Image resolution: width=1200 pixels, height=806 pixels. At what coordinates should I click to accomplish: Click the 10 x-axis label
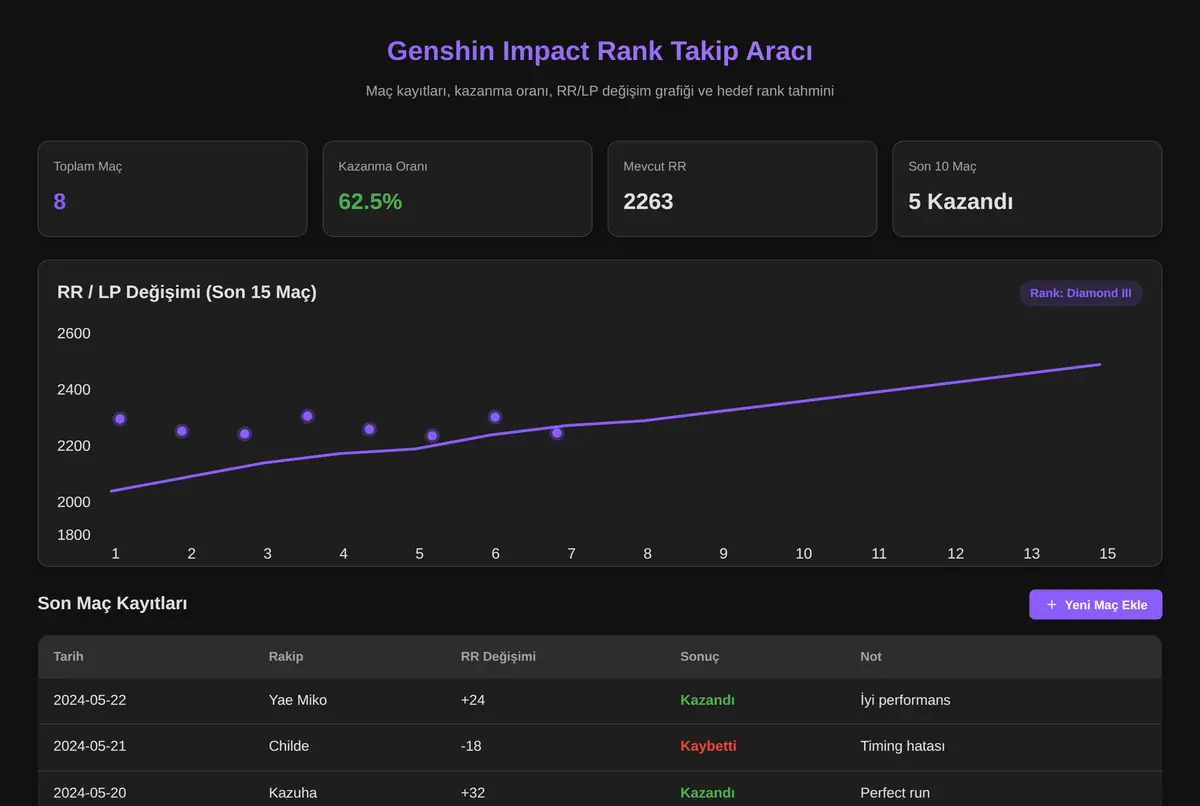pos(804,553)
